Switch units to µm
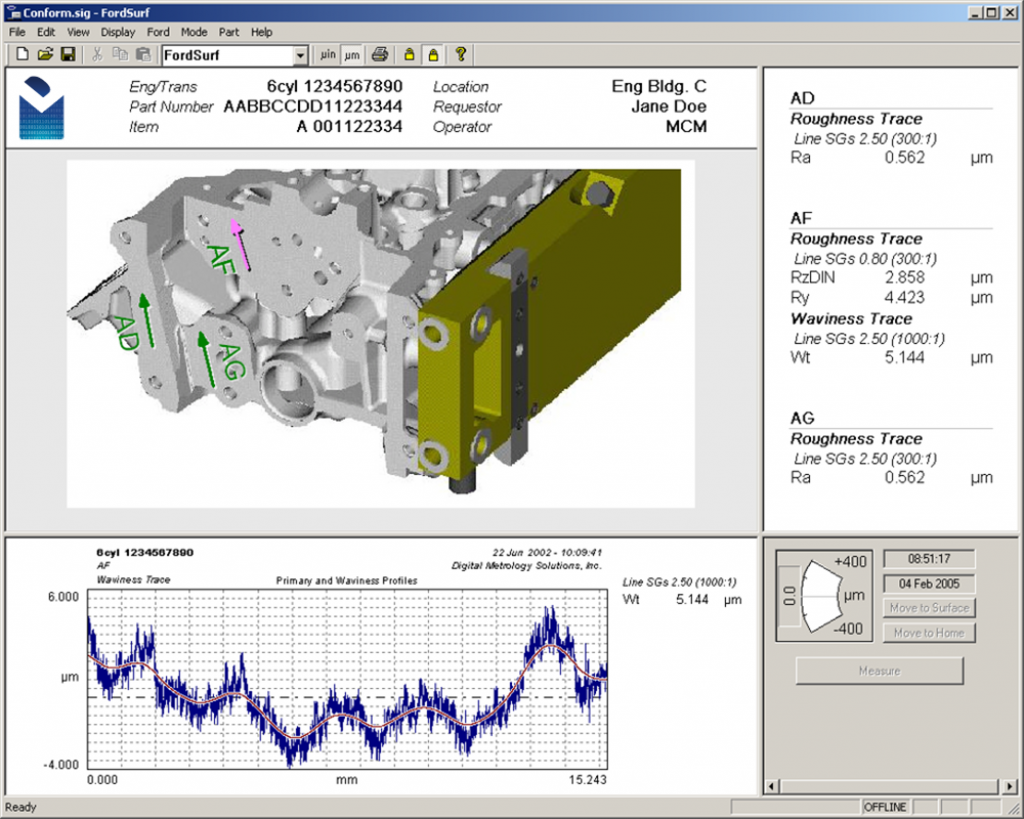This screenshot has height=819, width=1024. 351,55
